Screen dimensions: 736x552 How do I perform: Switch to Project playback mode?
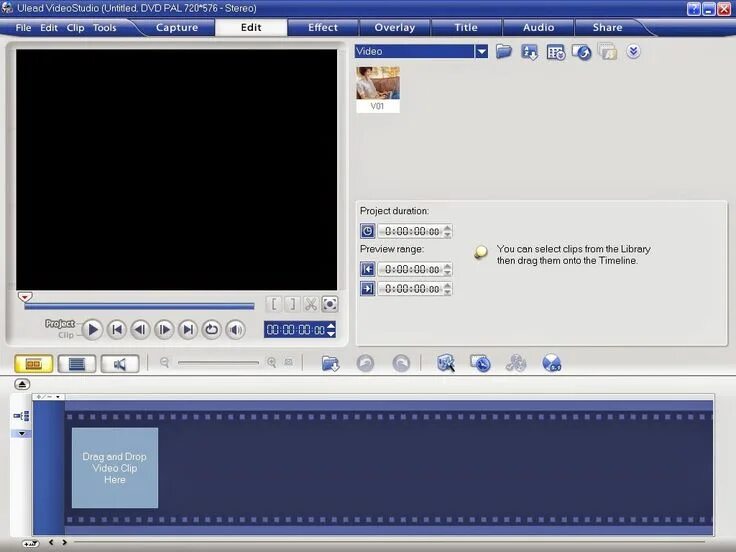click(60, 323)
